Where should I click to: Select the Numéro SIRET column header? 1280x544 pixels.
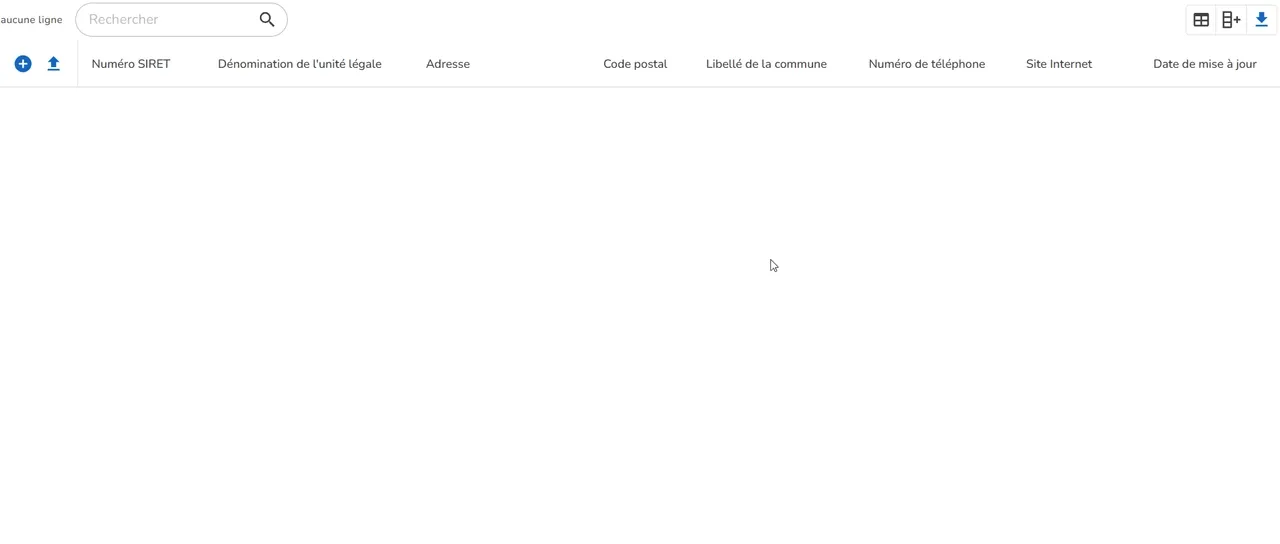tap(131, 64)
